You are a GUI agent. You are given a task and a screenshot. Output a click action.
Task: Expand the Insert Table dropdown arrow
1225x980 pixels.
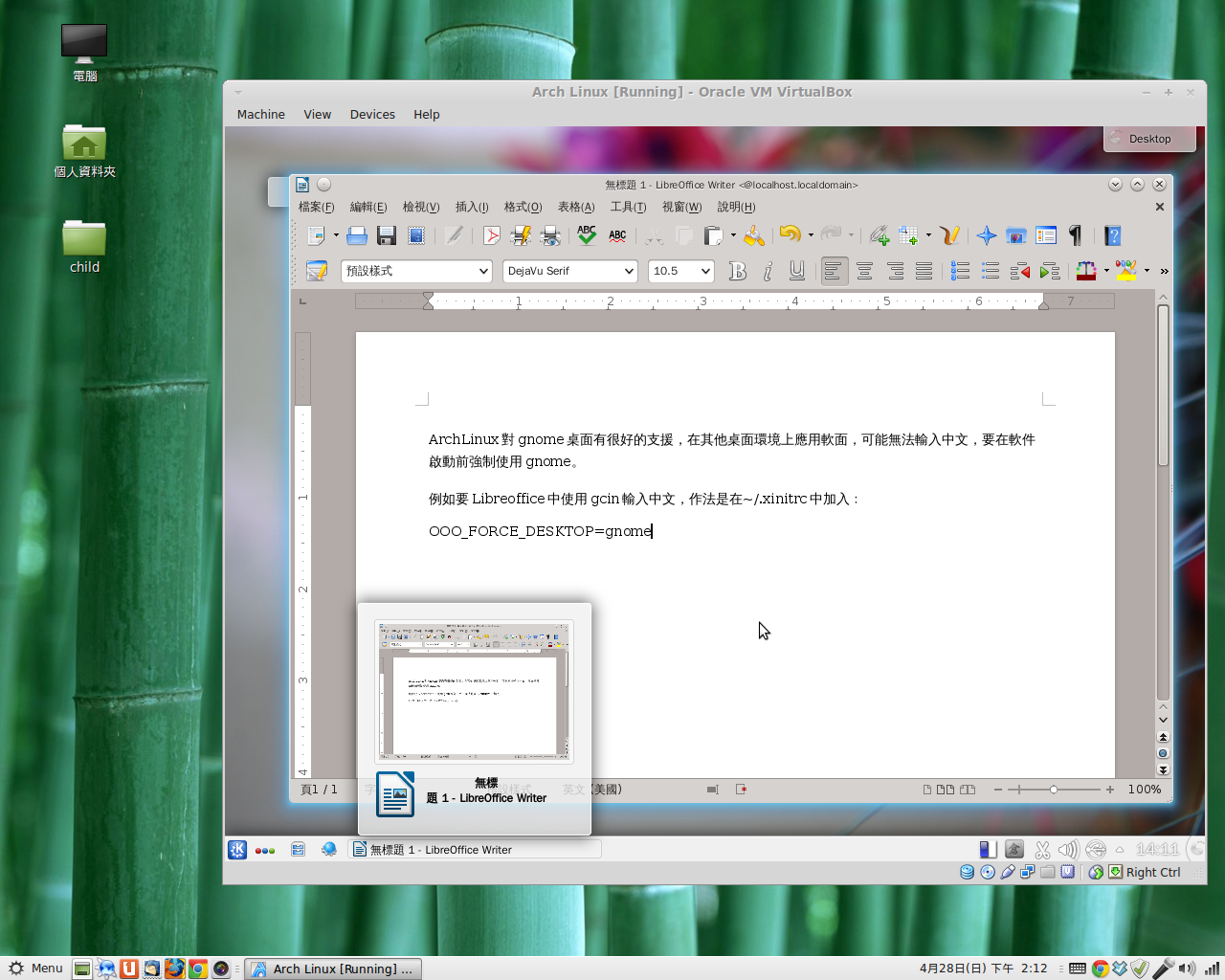coord(928,235)
